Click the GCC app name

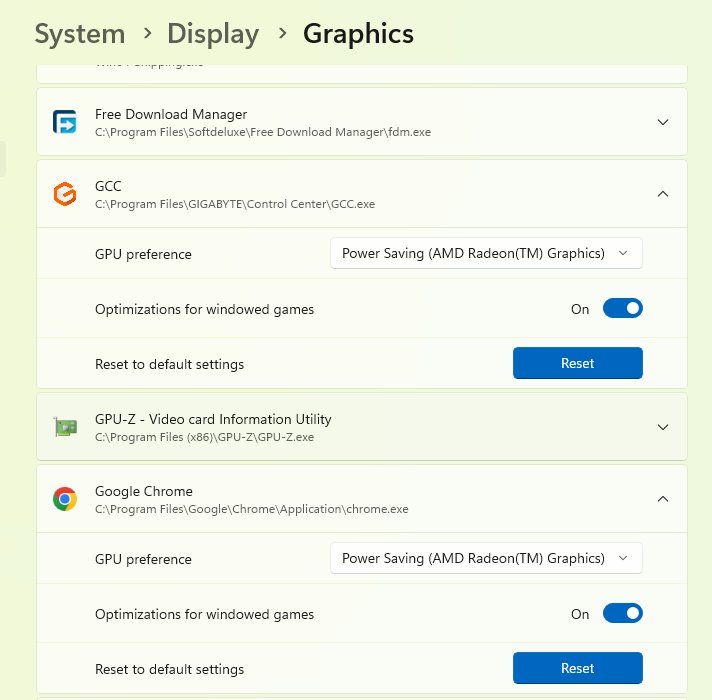(108, 186)
